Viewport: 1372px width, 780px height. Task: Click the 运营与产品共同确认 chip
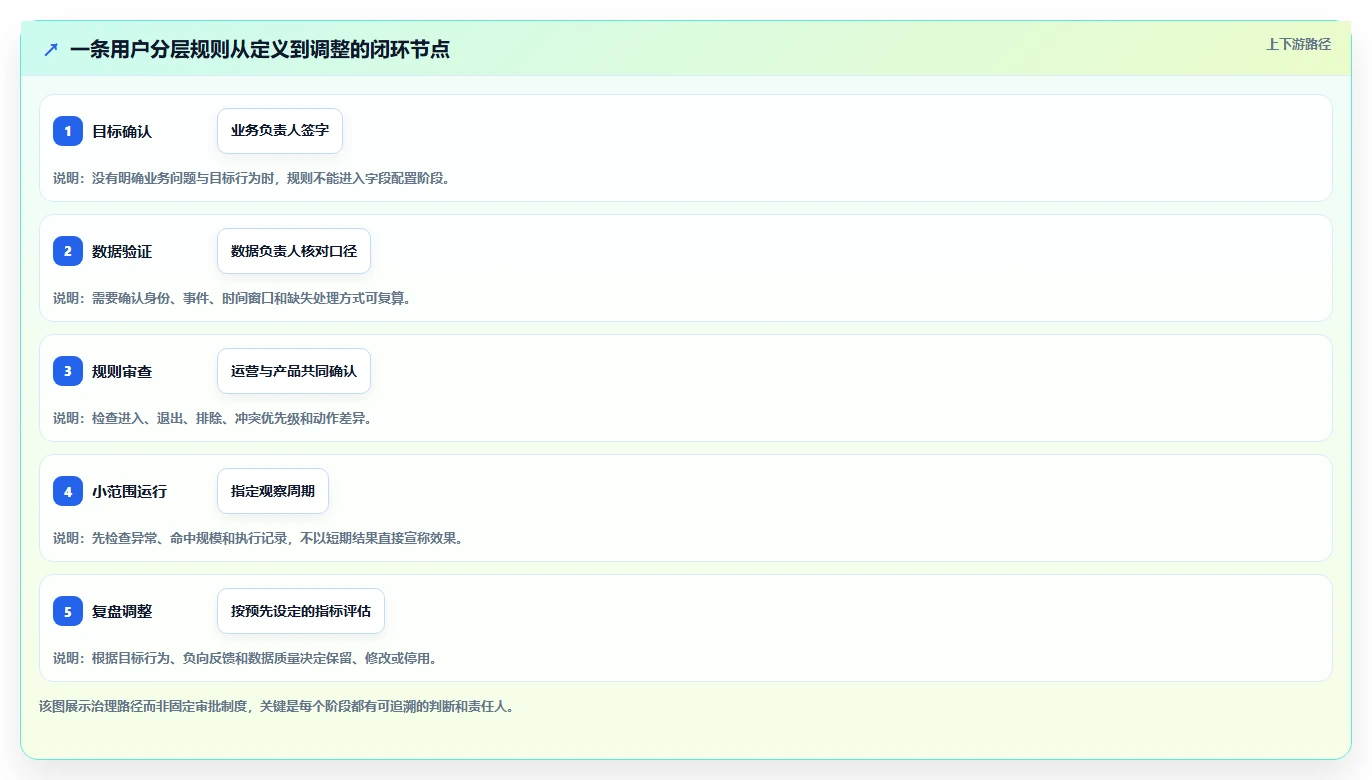tap(294, 371)
